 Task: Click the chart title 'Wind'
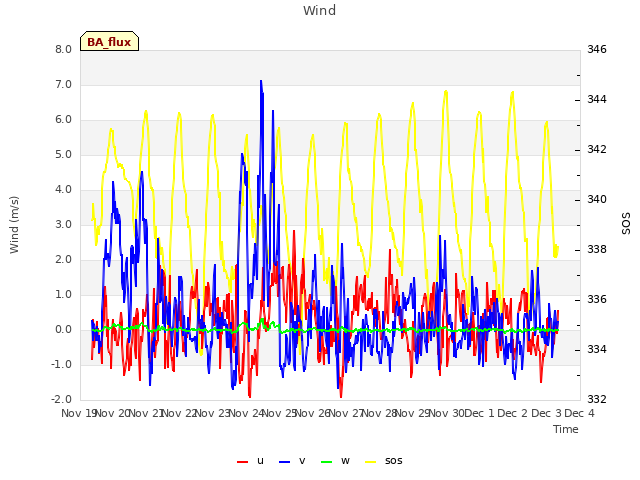point(320,10)
